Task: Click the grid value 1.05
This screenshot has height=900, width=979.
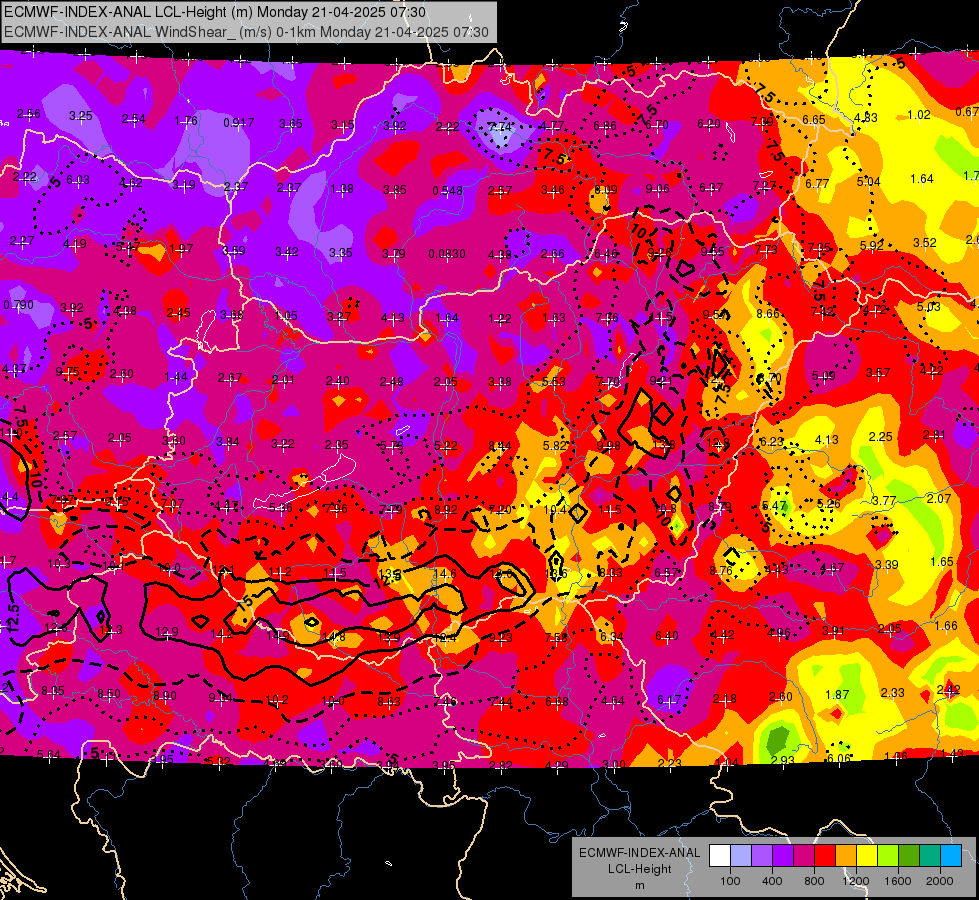Action: [x=286, y=315]
